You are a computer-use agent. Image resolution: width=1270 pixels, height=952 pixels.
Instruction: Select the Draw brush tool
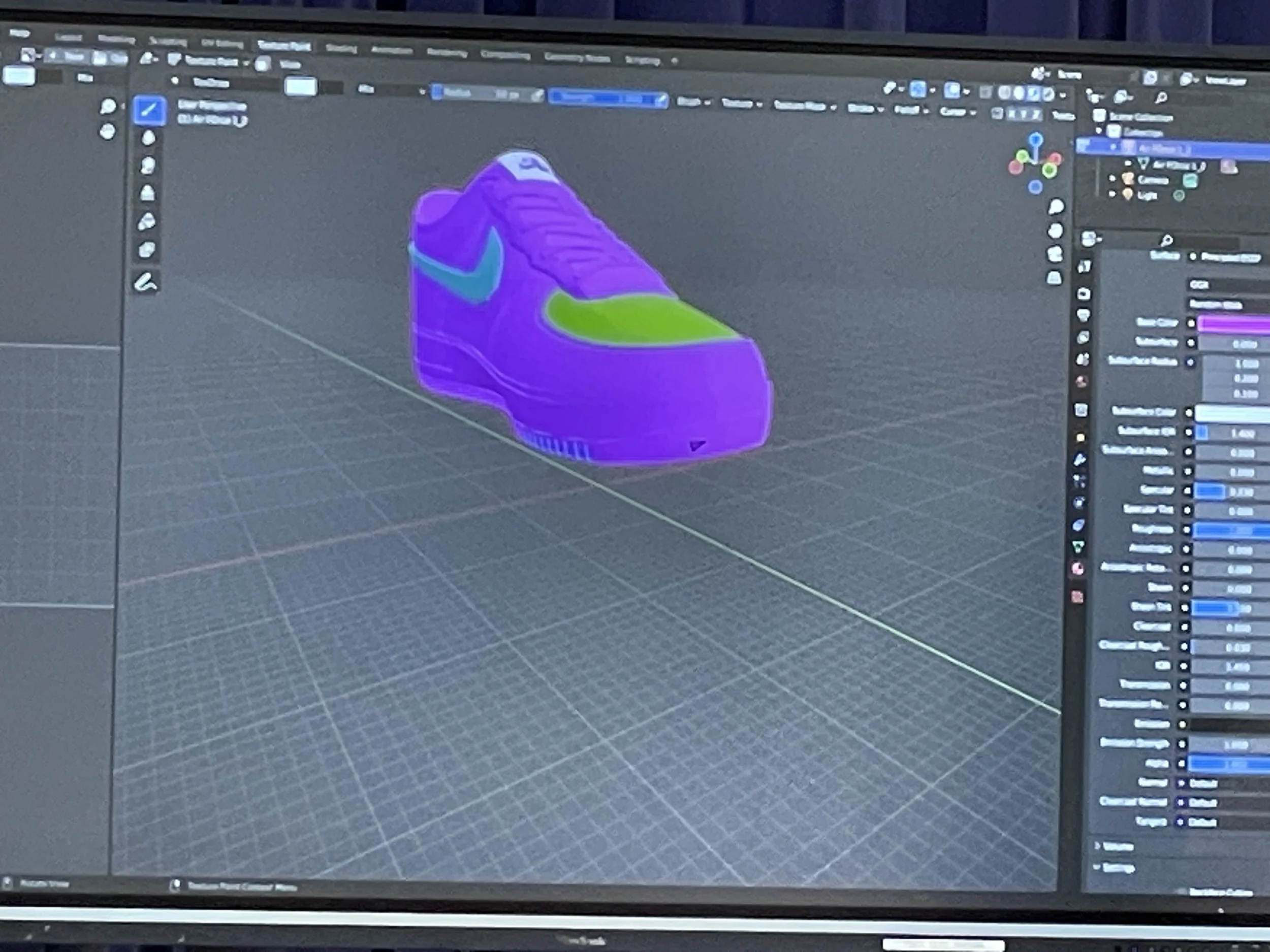tap(149, 110)
